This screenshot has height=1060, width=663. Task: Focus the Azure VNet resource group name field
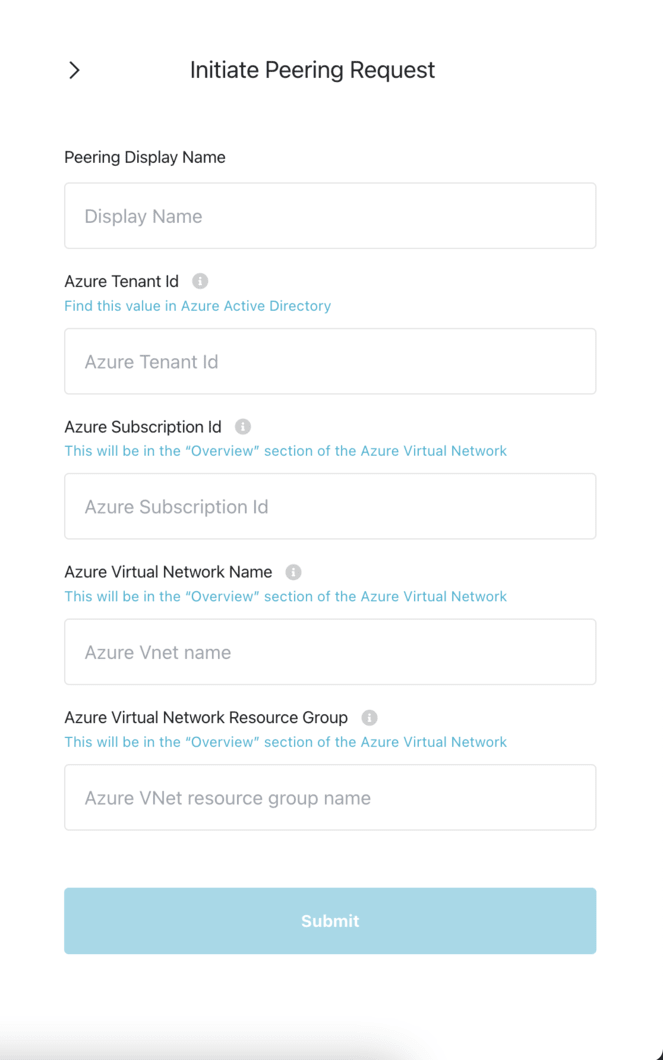click(x=330, y=798)
